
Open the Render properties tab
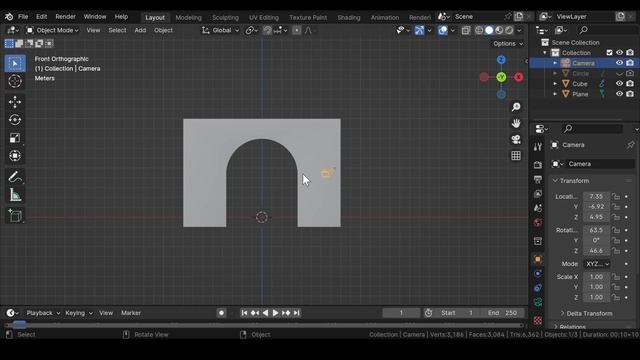point(538,165)
